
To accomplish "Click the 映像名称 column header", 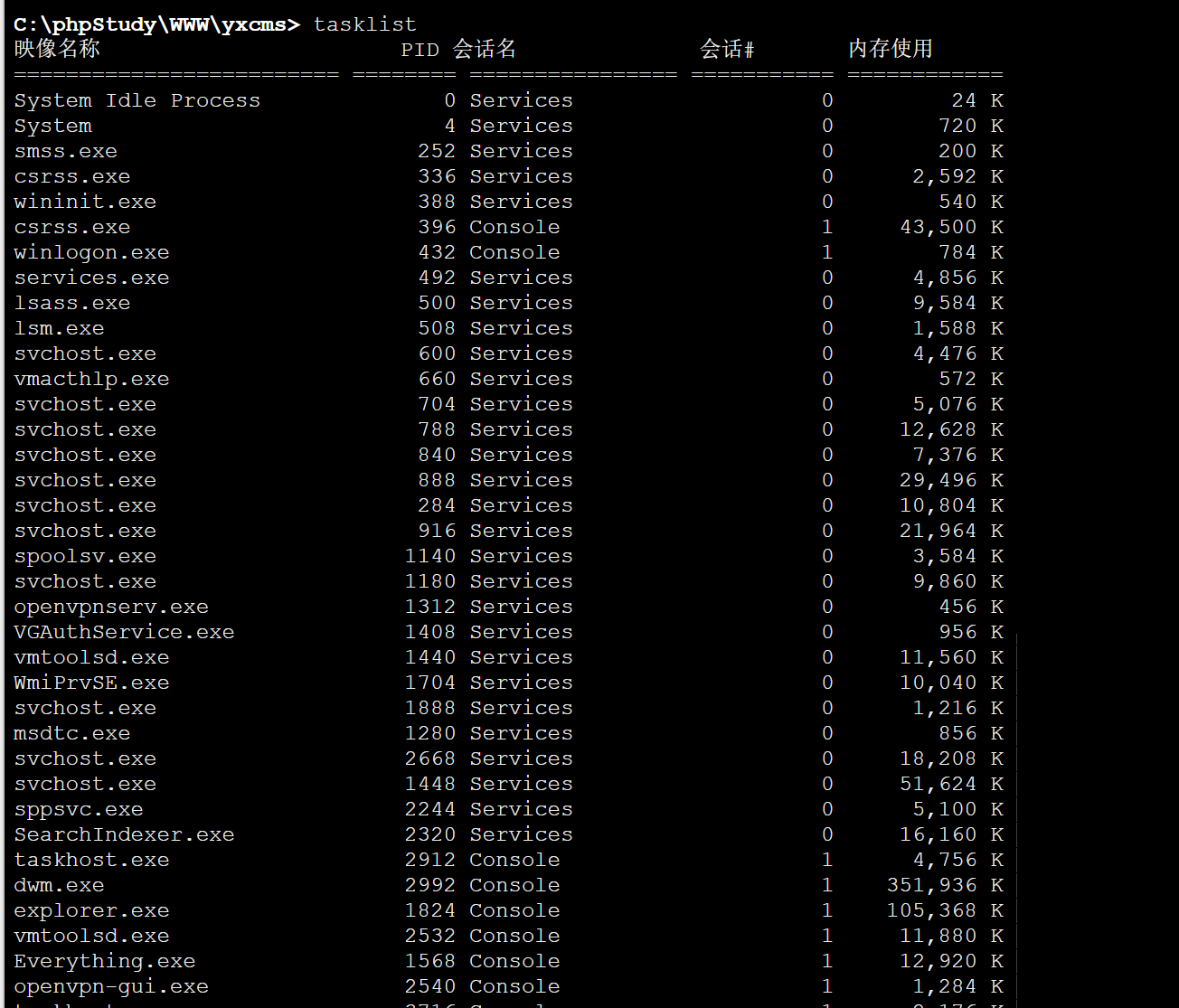I will (x=57, y=49).
